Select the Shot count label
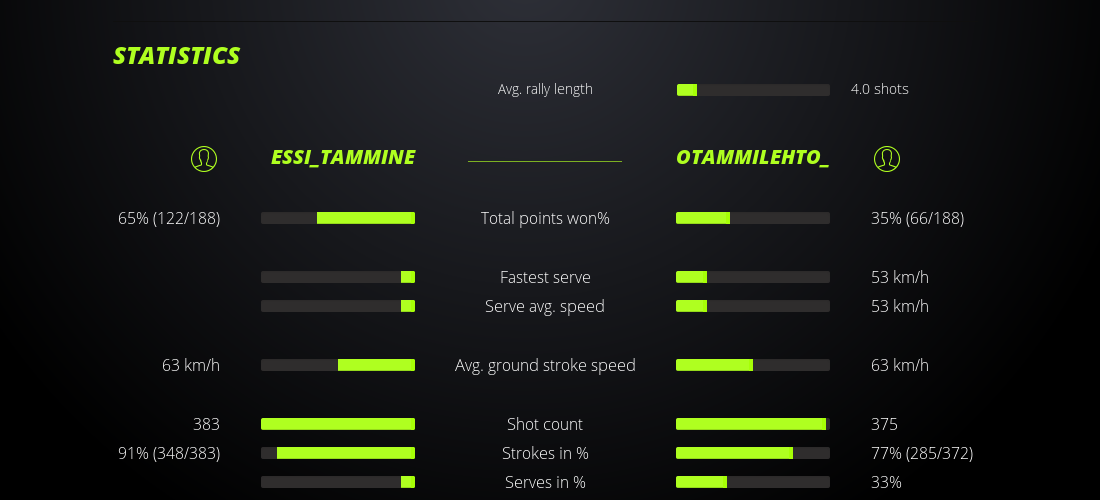 click(545, 424)
